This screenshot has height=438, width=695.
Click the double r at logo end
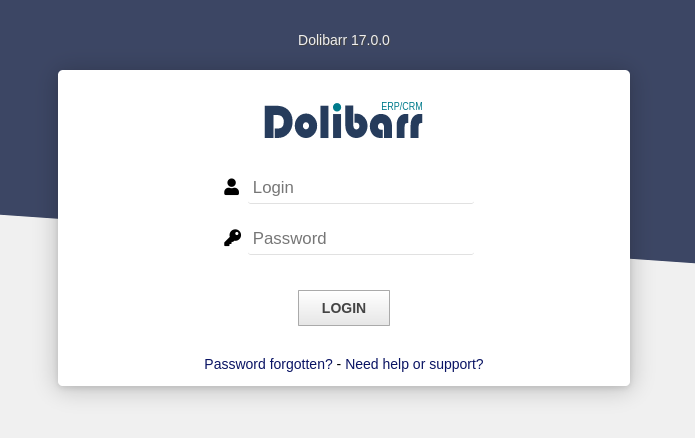408,126
